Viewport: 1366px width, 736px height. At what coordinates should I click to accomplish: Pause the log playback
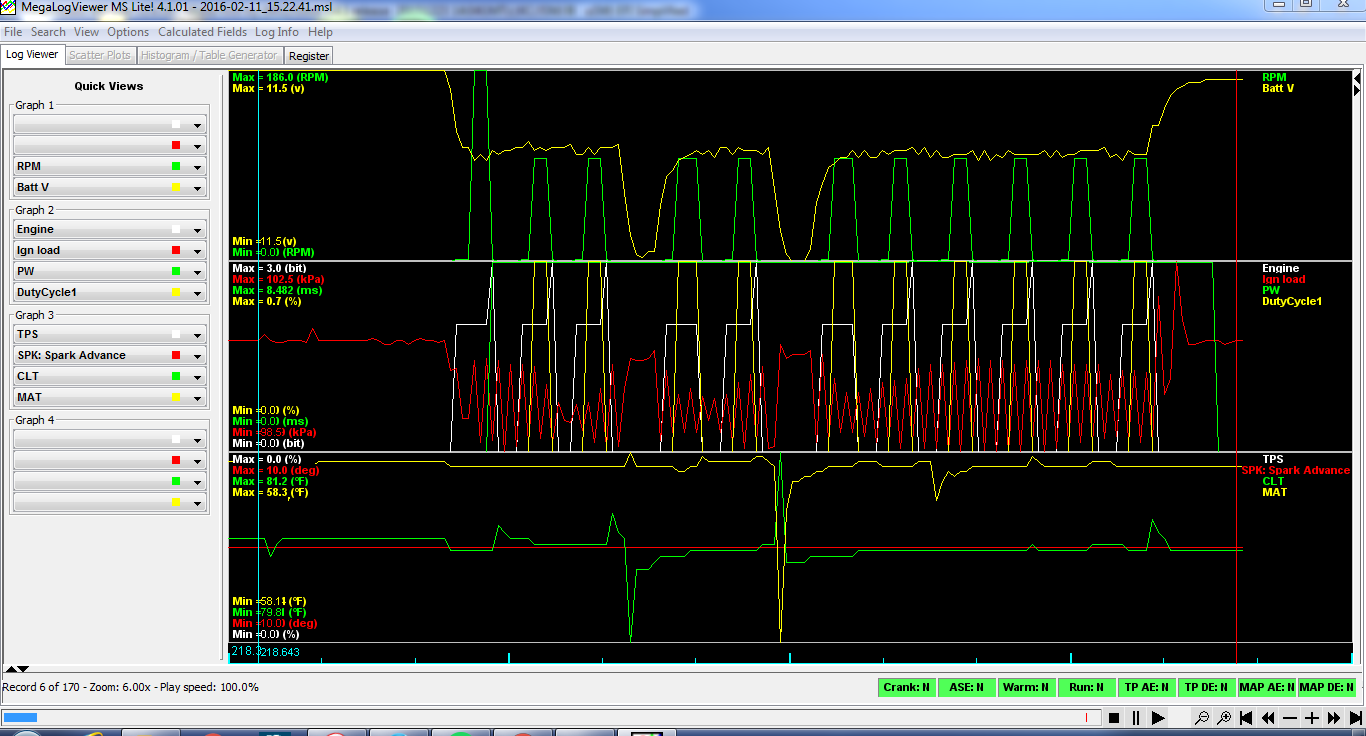click(x=1136, y=718)
